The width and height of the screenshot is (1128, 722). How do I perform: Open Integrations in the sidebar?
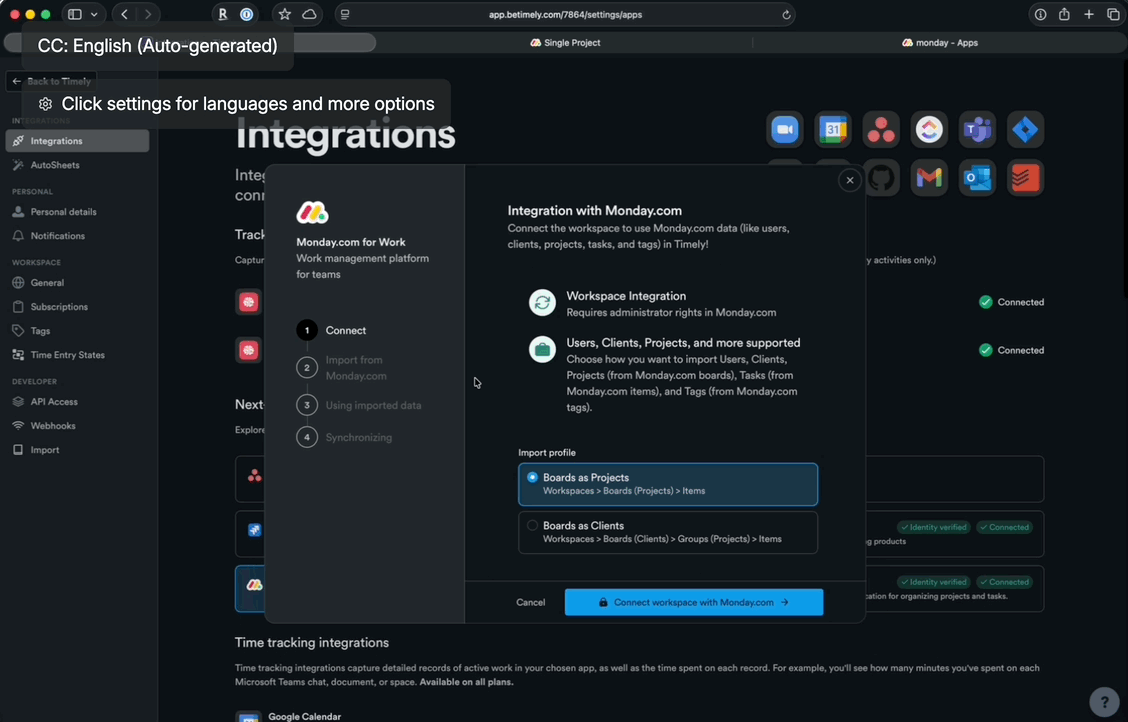click(x=77, y=141)
